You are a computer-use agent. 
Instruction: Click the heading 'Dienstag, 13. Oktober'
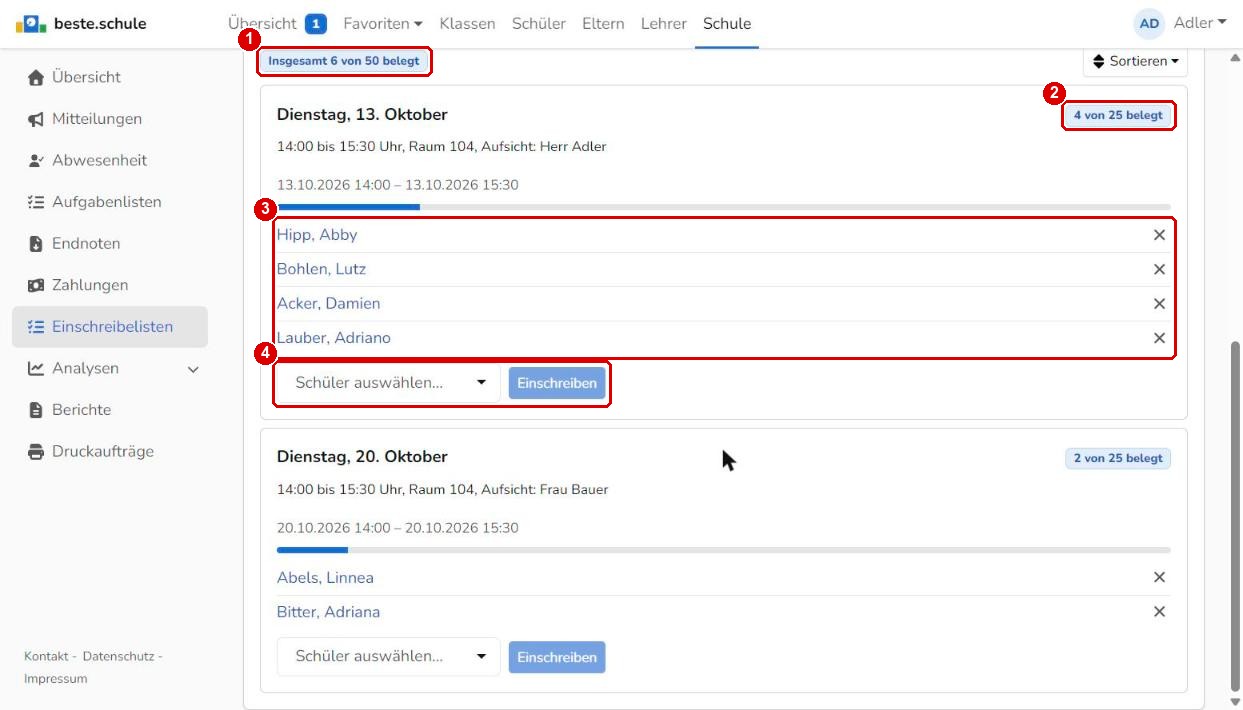tap(362, 114)
